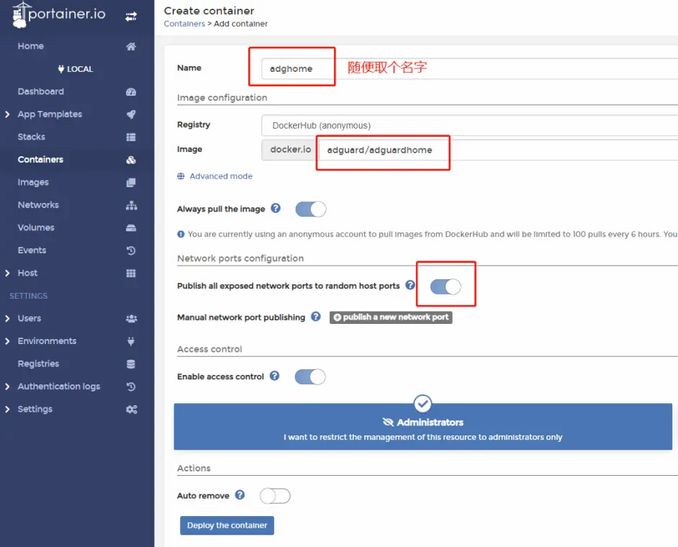Toggle Publish all exposed network ports switch
The image size is (678, 547).
point(446,286)
